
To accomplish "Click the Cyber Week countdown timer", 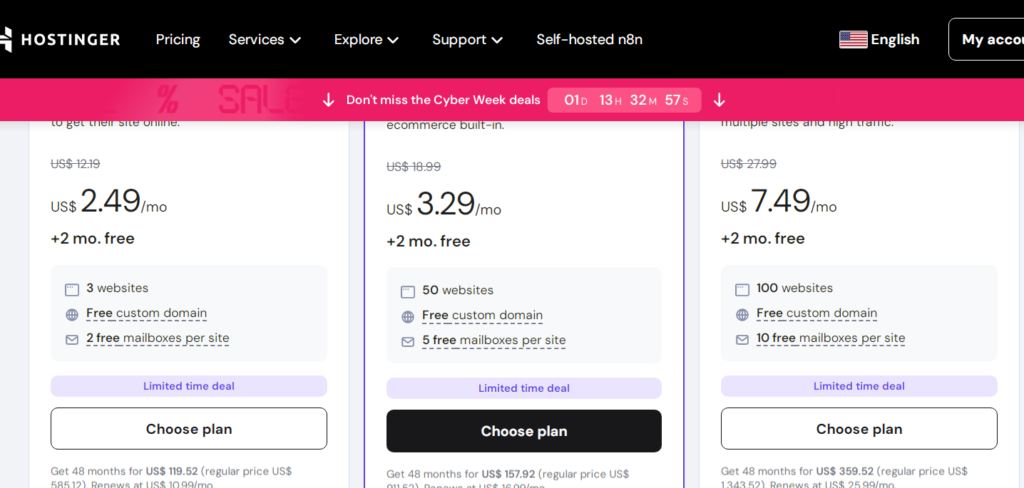I will pos(624,100).
